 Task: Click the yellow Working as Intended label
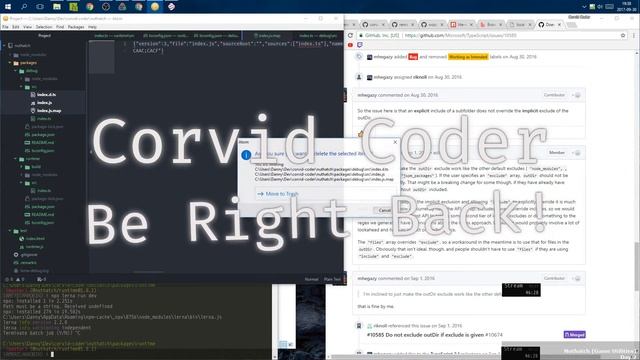tap(468, 57)
